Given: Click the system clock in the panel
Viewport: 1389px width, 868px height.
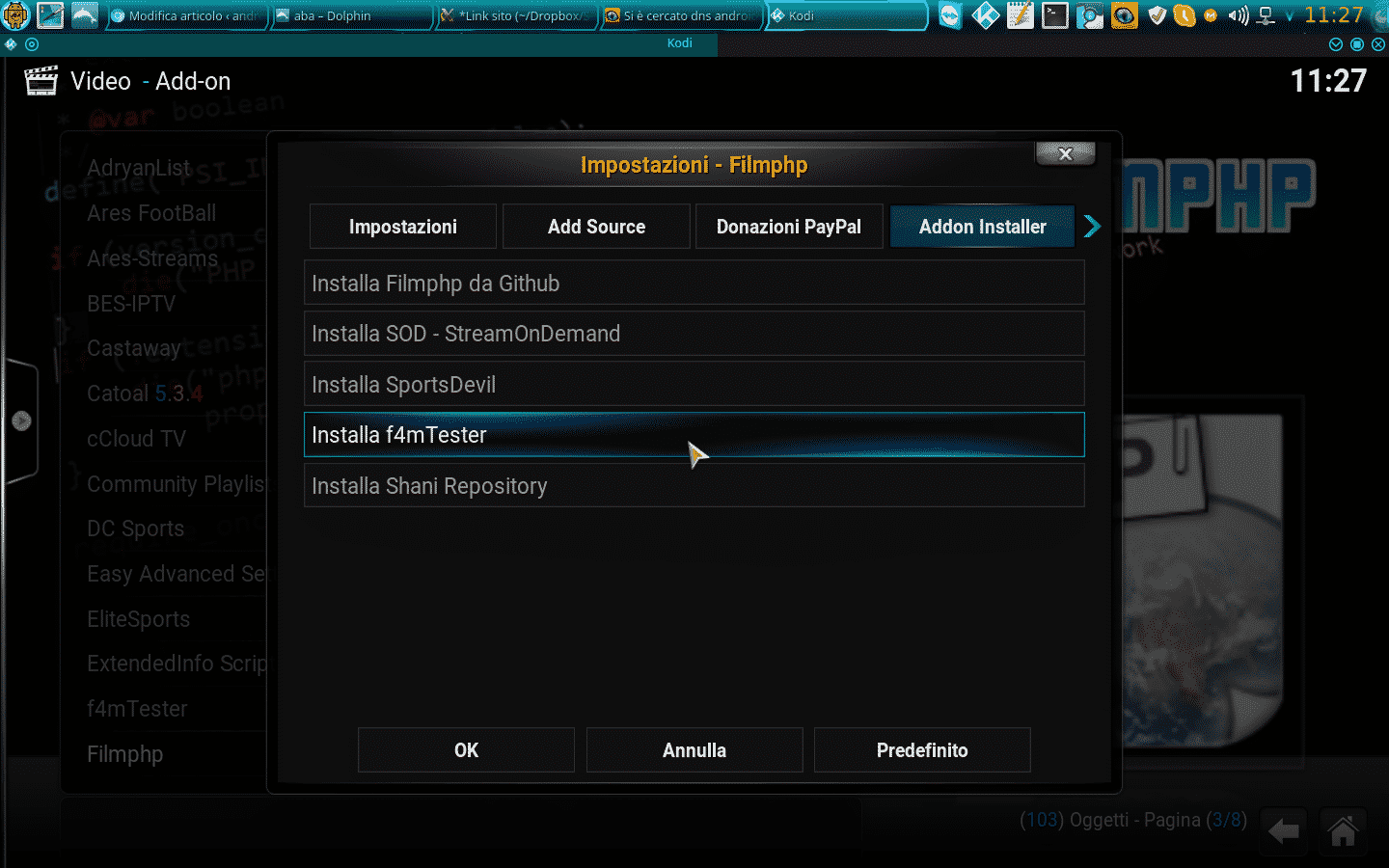Looking at the screenshot, I should tap(1334, 14).
